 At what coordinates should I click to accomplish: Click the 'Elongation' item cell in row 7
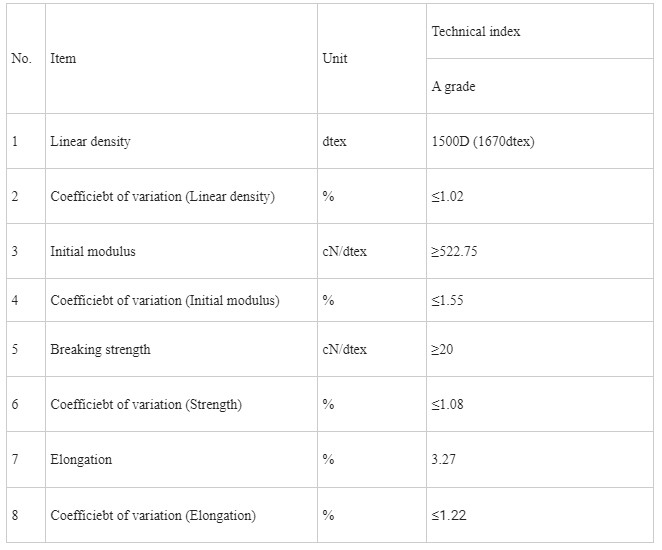click(81, 460)
